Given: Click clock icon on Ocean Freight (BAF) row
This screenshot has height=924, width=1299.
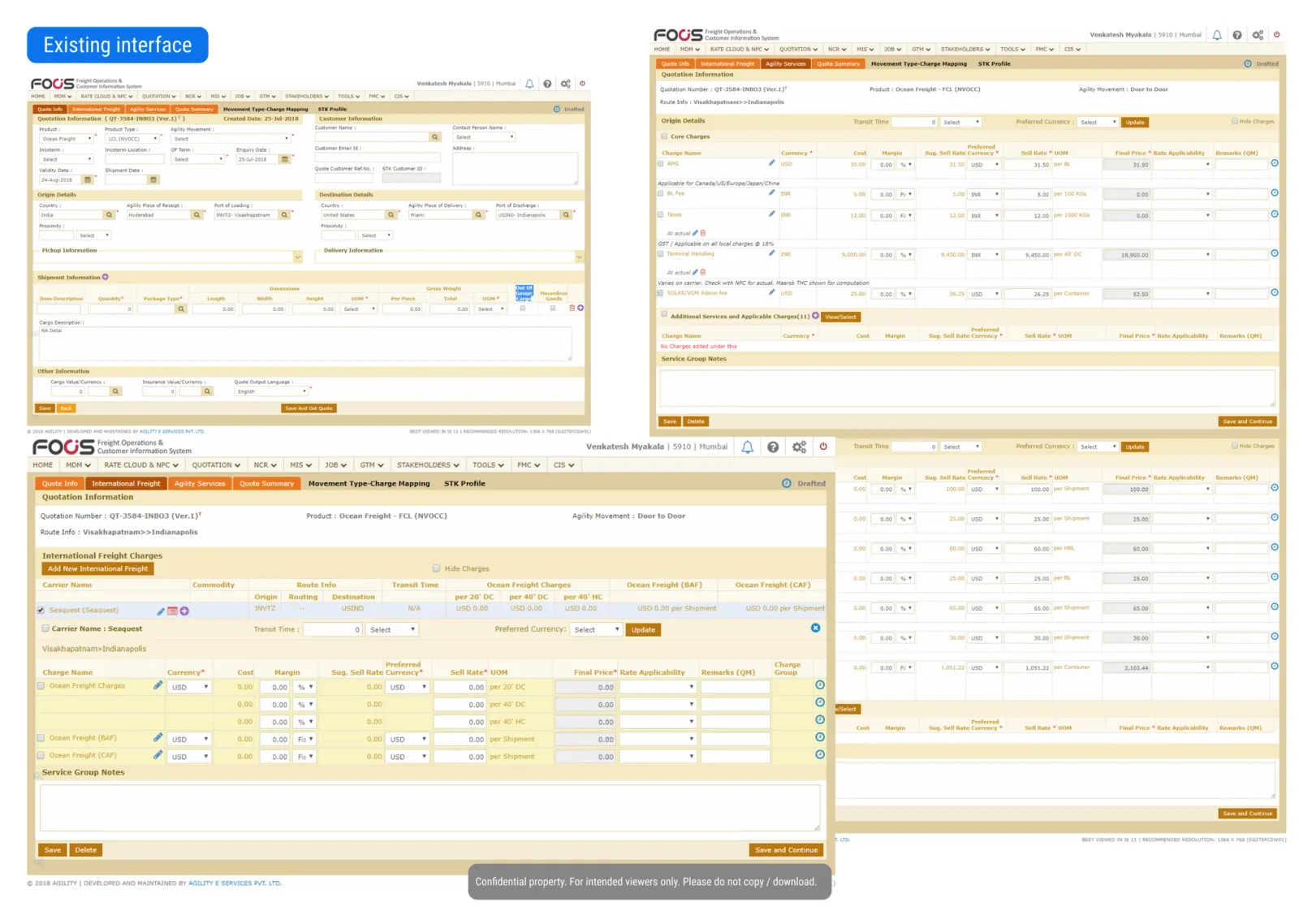Looking at the screenshot, I should (820, 737).
